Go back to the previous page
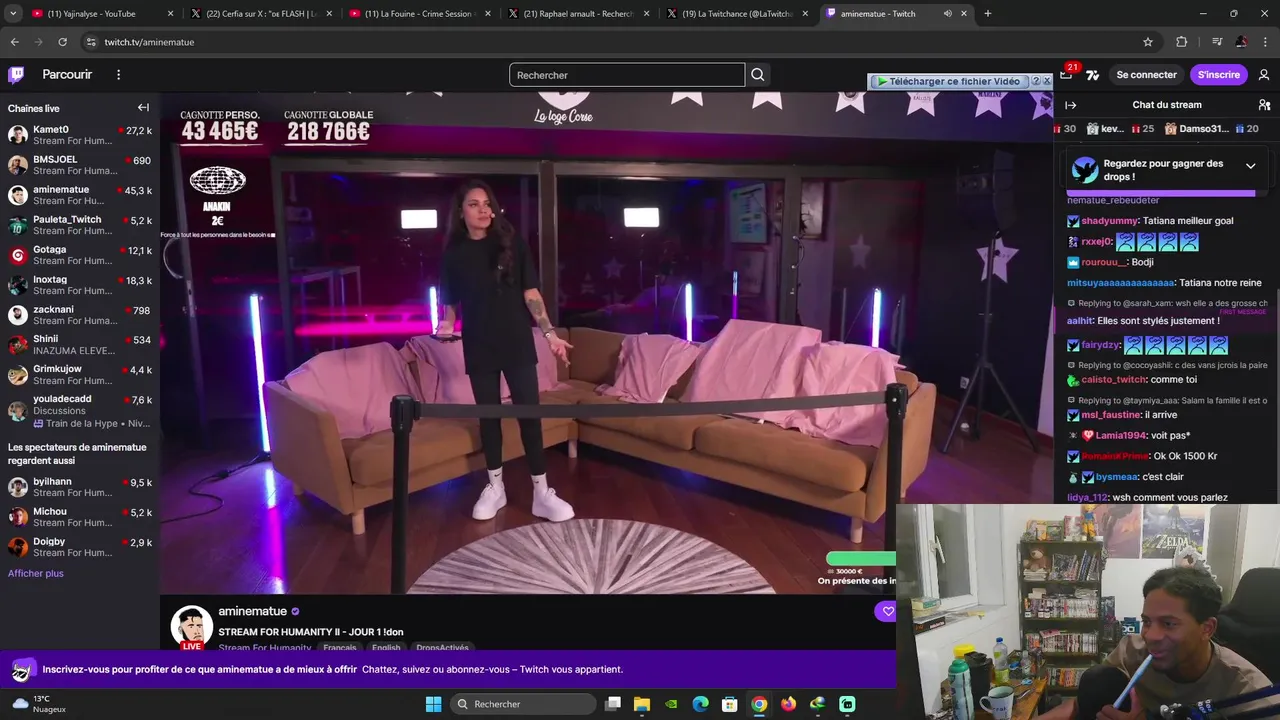 (x=14, y=42)
